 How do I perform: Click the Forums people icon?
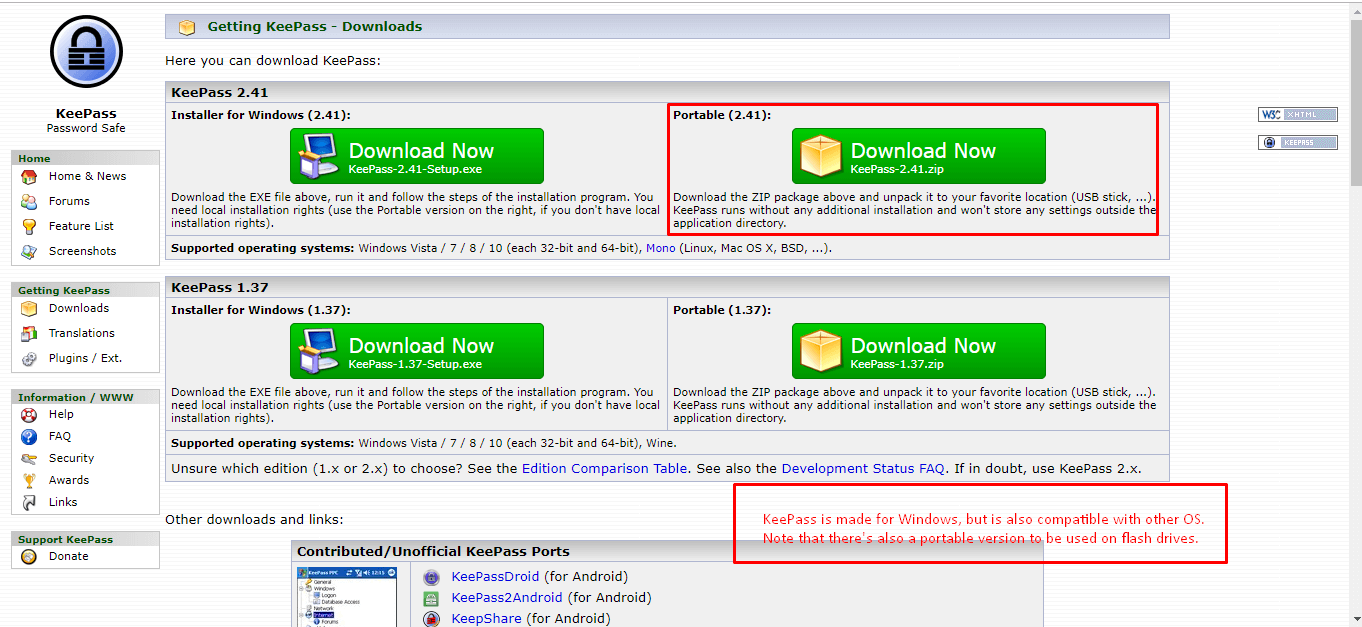[x=29, y=201]
